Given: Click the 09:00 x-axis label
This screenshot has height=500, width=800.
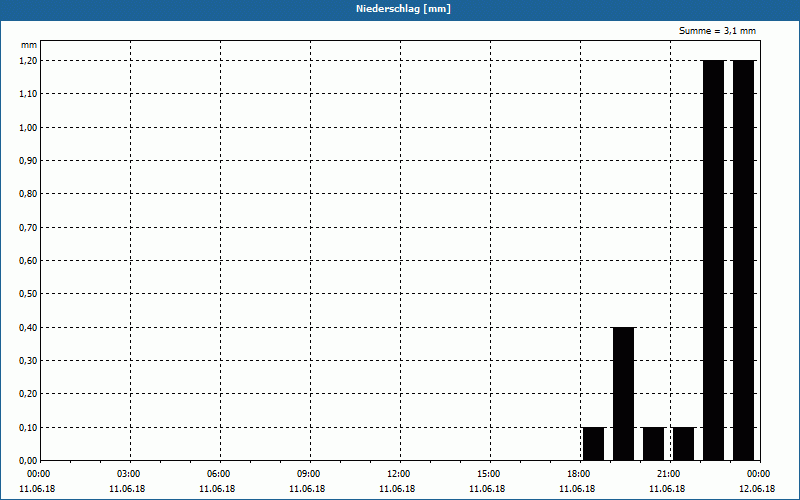Looking at the screenshot, I should click(x=309, y=474).
